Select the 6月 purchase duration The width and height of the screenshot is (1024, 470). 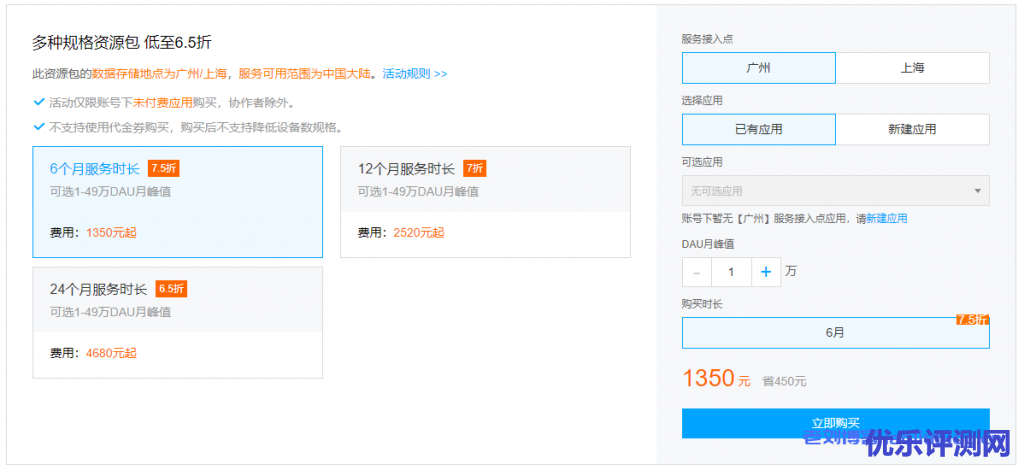point(835,333)
